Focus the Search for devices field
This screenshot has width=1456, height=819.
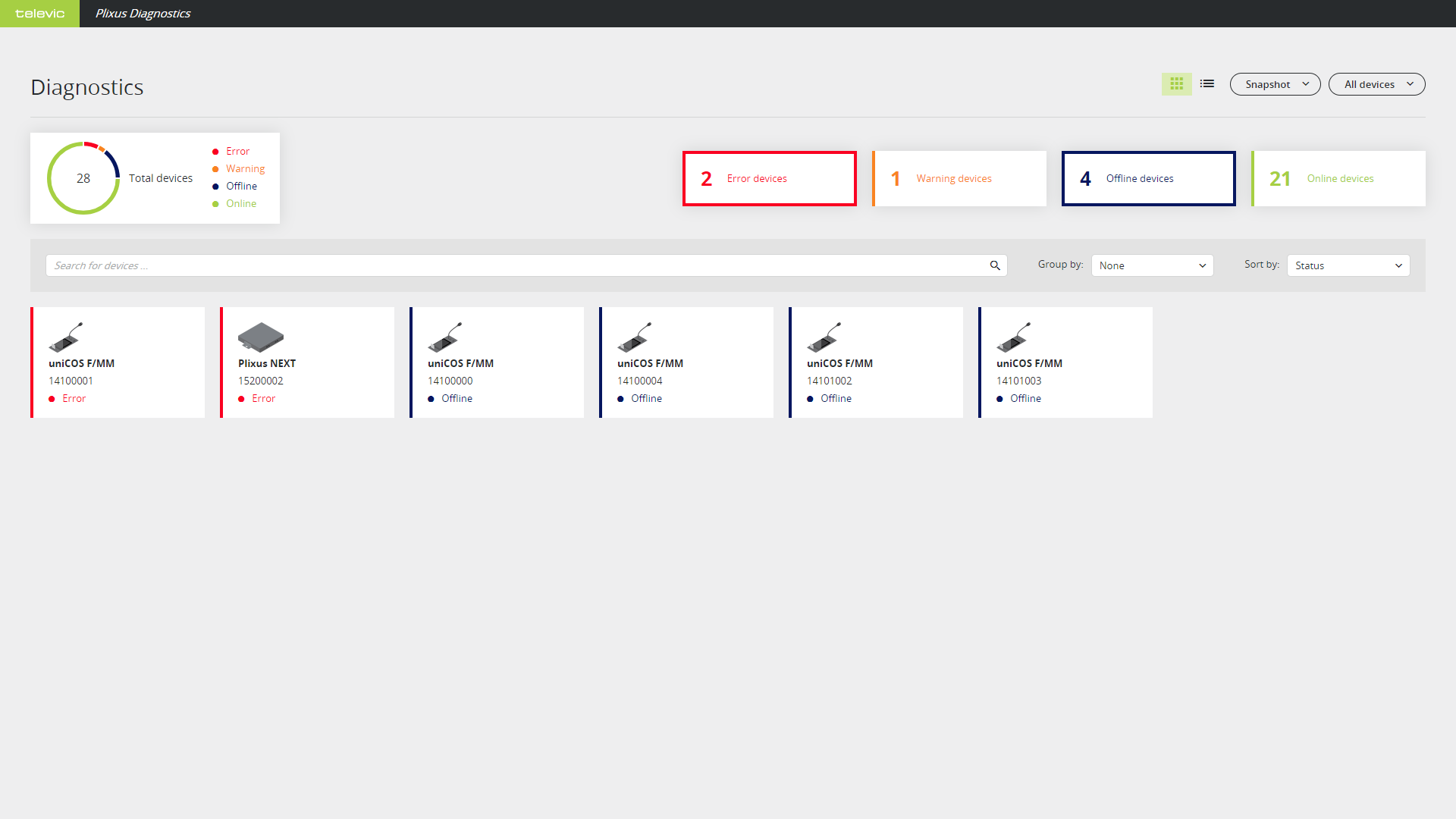pyautogui.click(x=516, y=265)
